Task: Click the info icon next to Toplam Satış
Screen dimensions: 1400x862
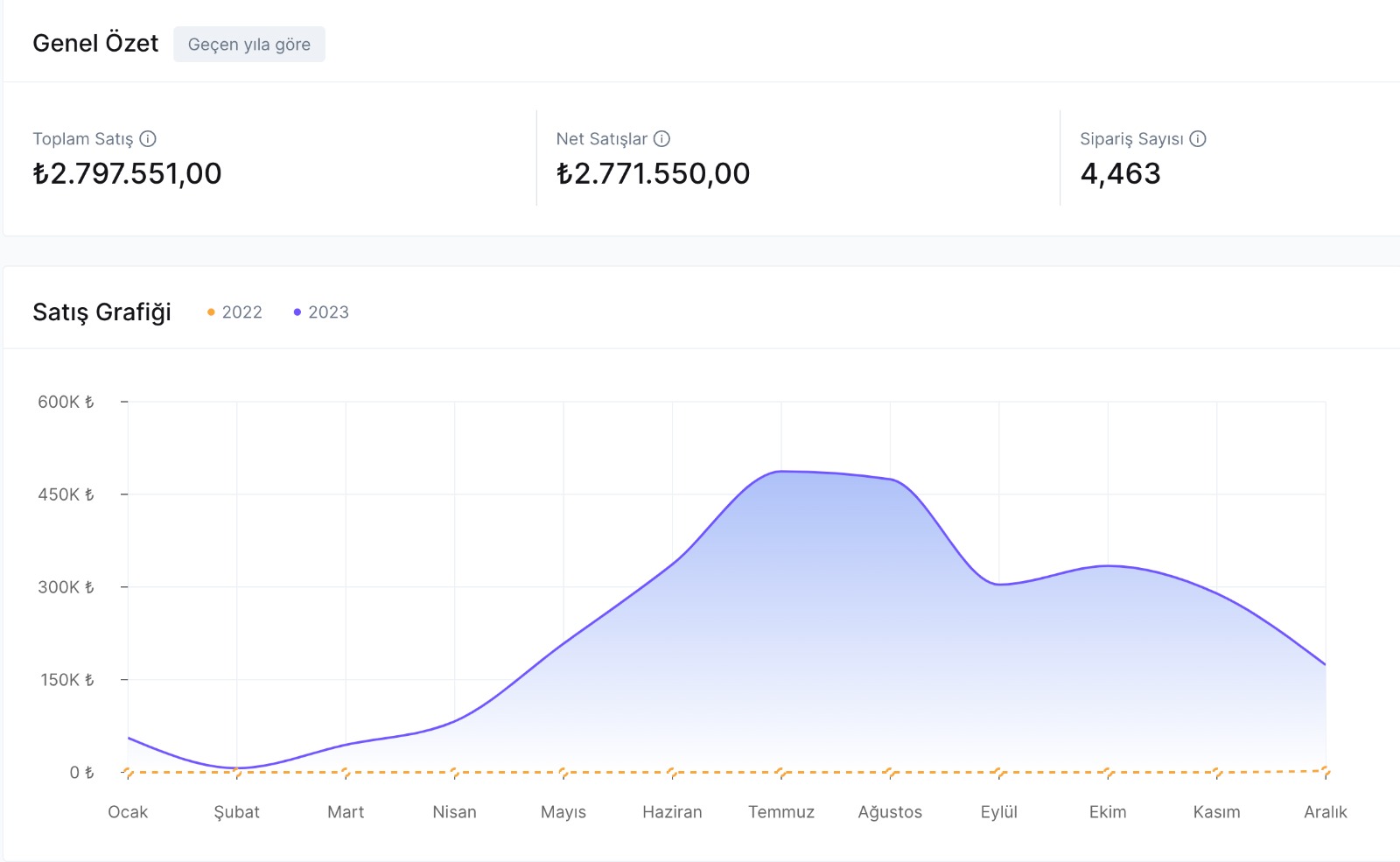Action: (x=148, y=138)
